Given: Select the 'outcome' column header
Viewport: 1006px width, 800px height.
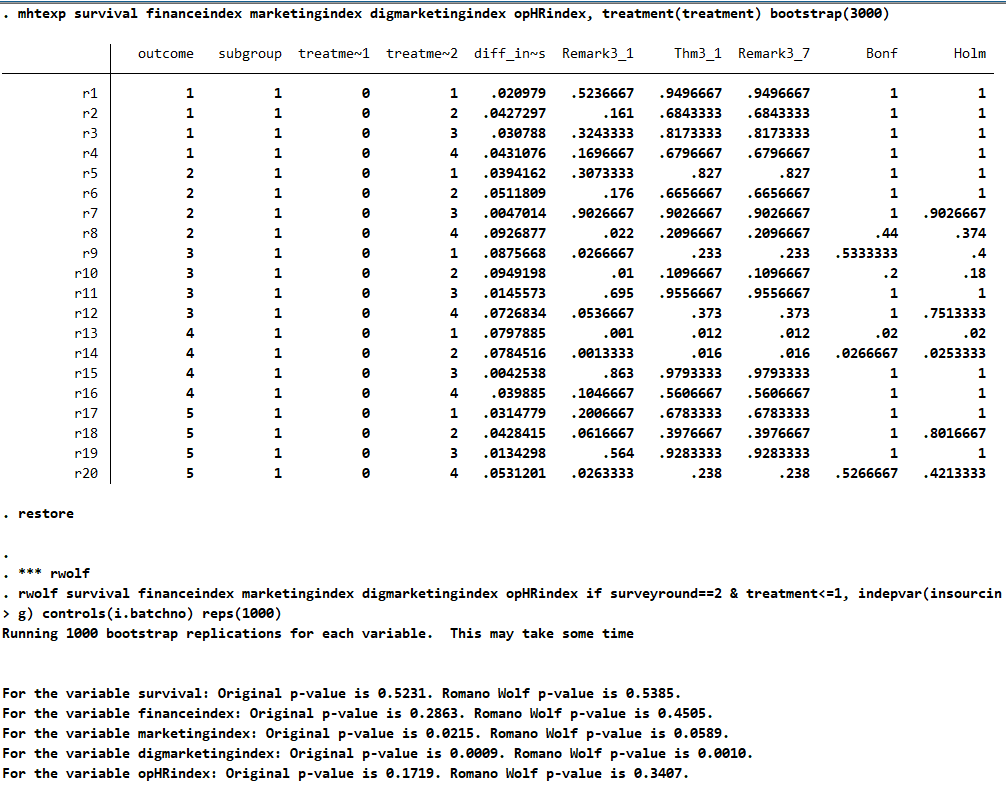Looking at the screenshot, I should click(x=166, y=53).
